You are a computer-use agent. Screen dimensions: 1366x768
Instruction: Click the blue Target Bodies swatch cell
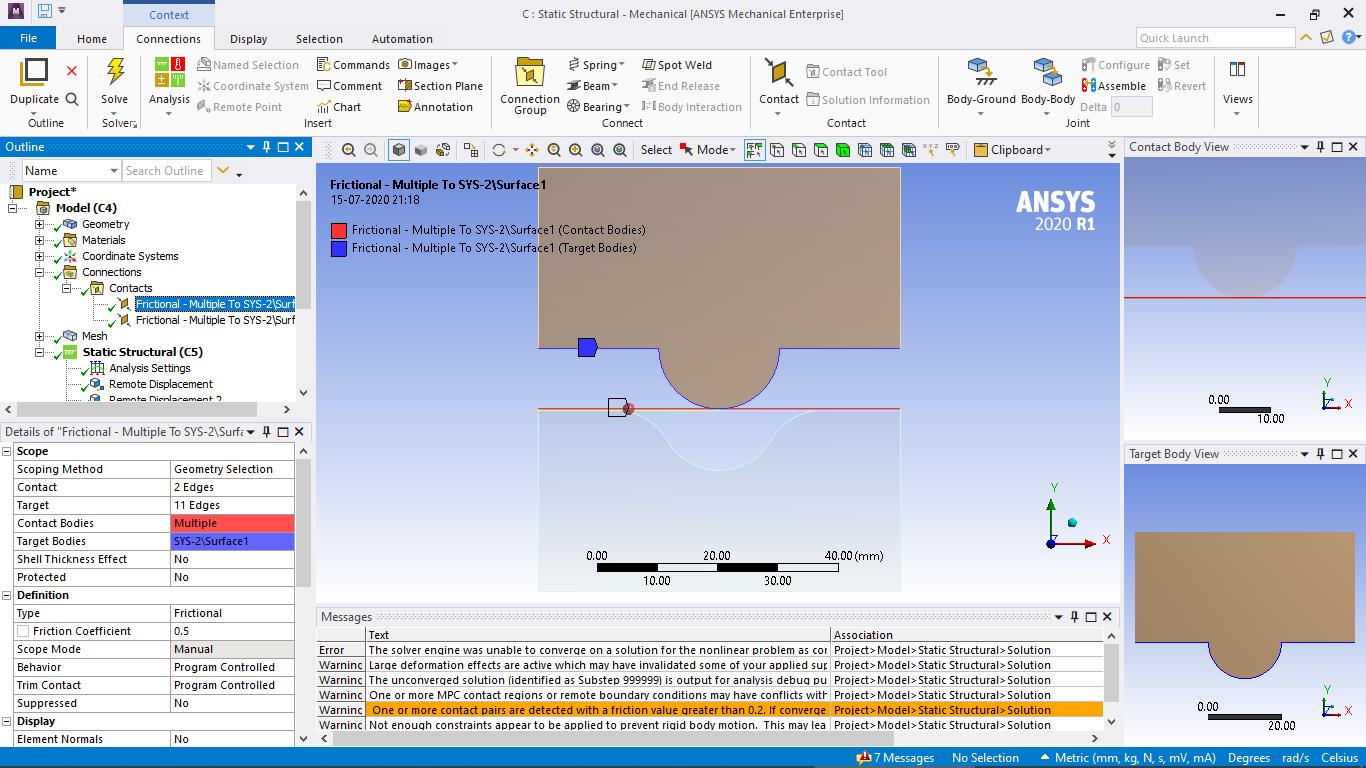(233, 541)
